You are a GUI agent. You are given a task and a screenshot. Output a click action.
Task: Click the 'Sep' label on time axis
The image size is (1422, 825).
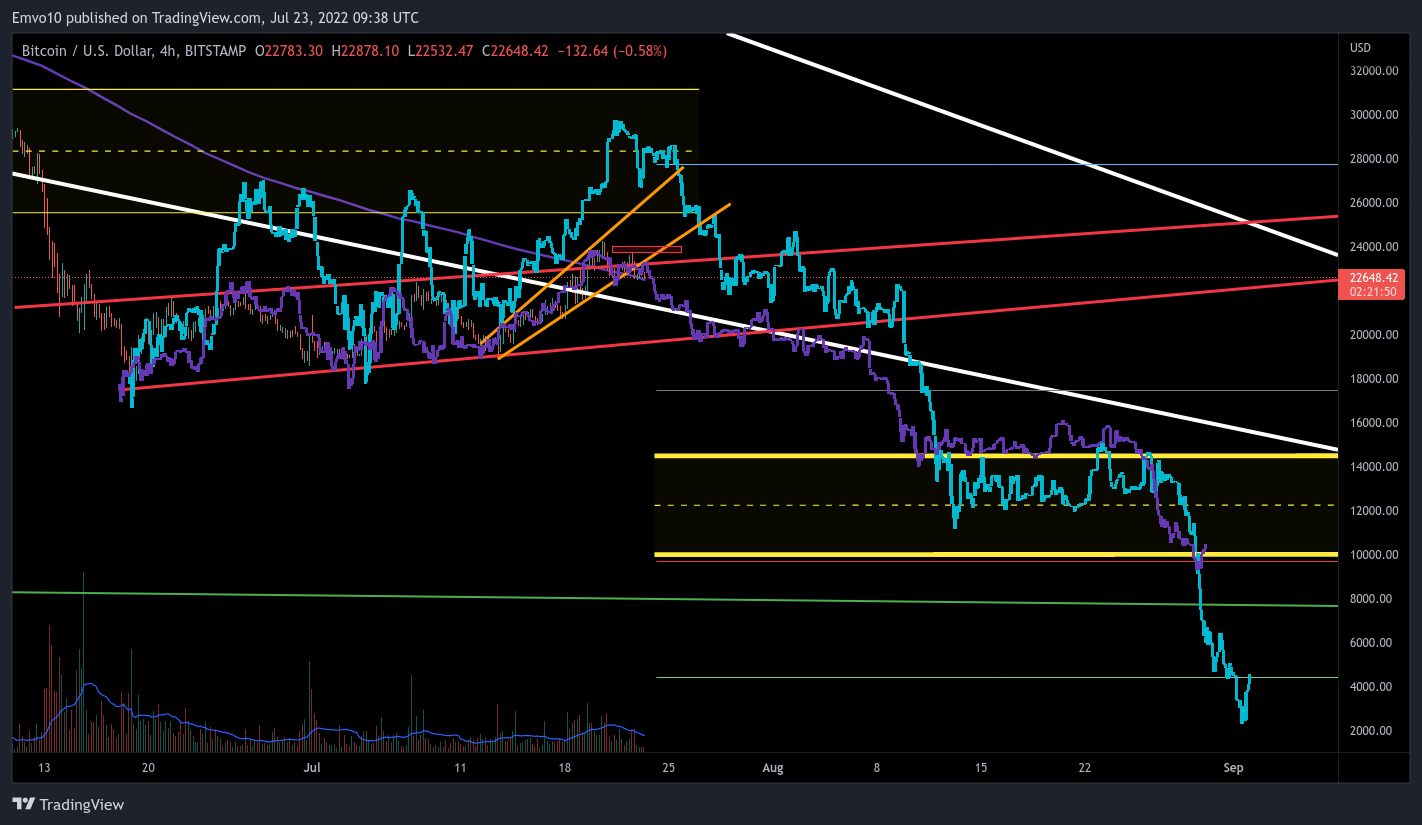[x=1234, y=768]
